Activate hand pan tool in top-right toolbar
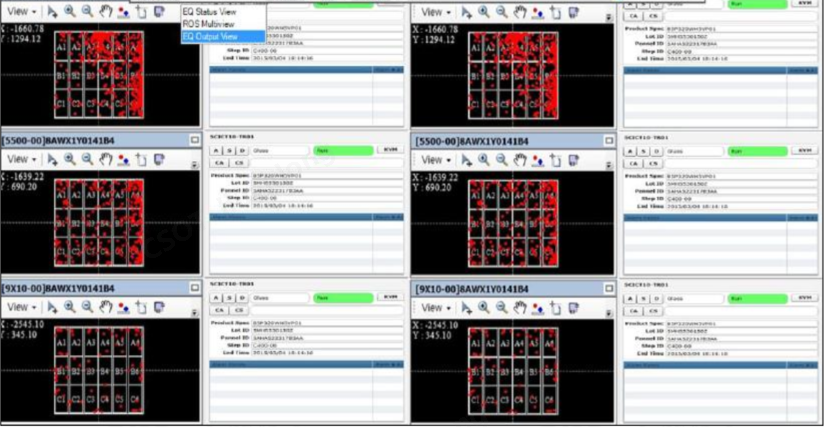The image size is (824, 427). click(520, 12)
